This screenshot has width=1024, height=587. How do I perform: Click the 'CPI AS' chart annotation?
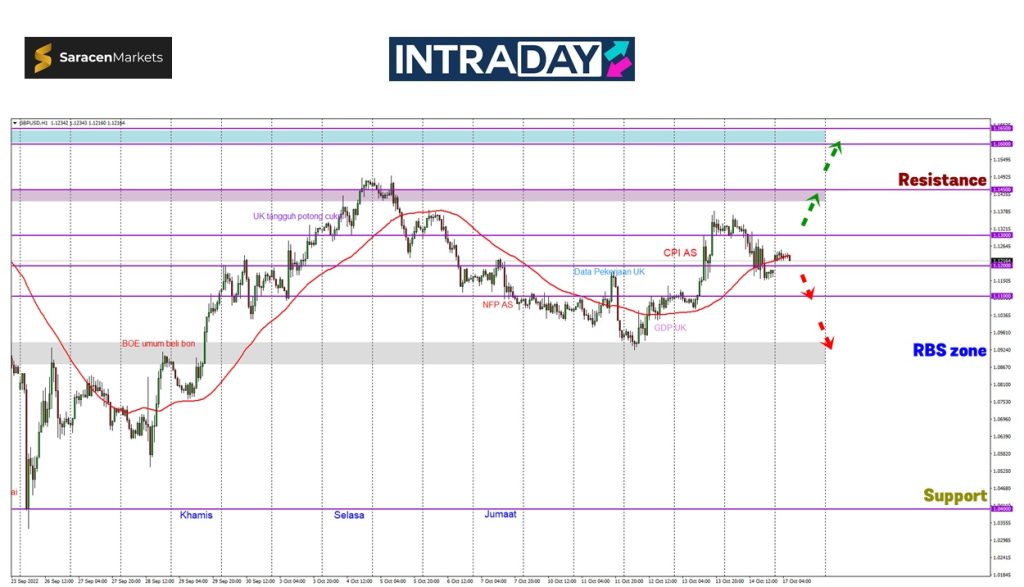pyautogui.click(x=680, y=253)
